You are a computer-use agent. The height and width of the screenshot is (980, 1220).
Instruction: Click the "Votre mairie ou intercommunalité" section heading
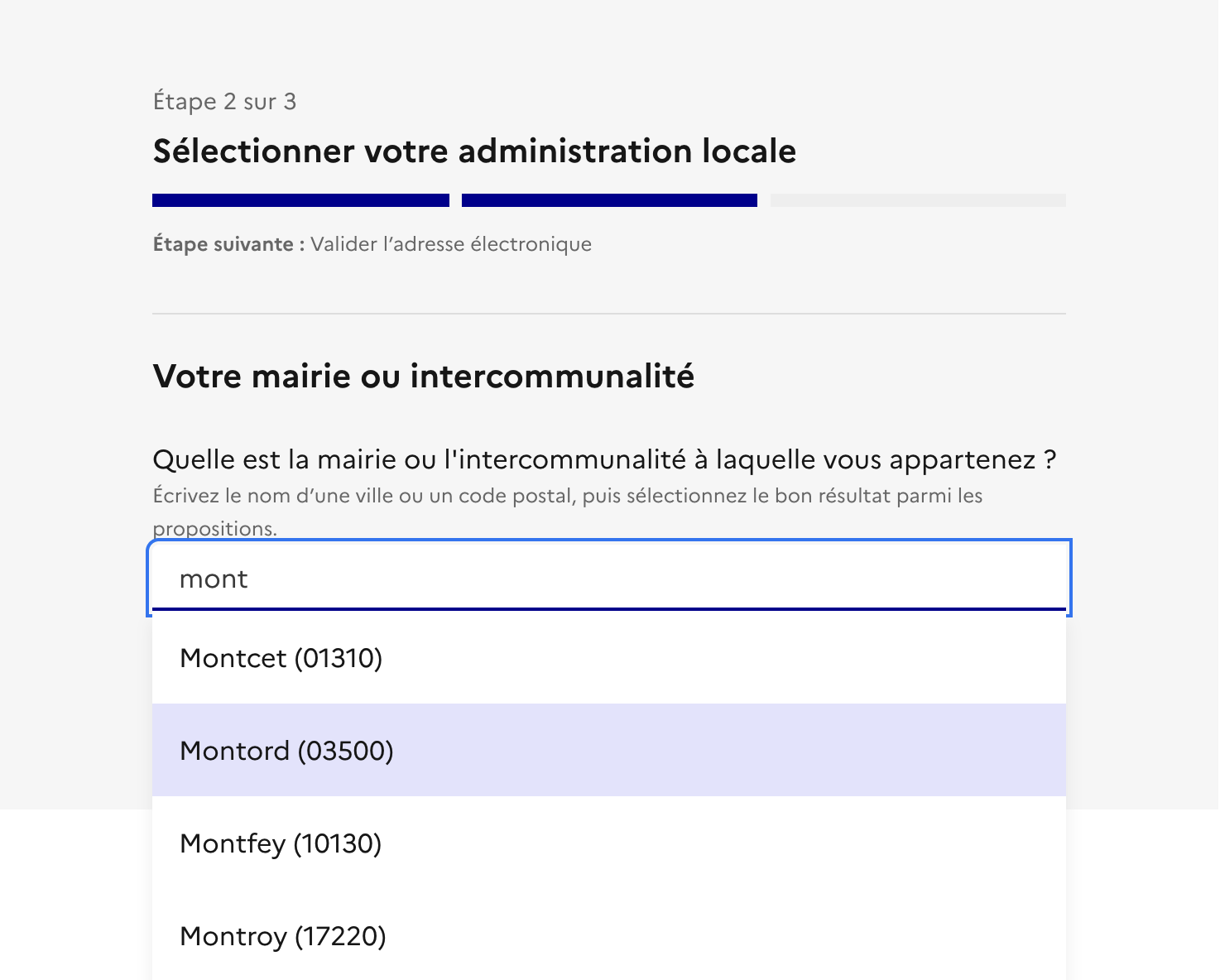click(x=424, y=377)
